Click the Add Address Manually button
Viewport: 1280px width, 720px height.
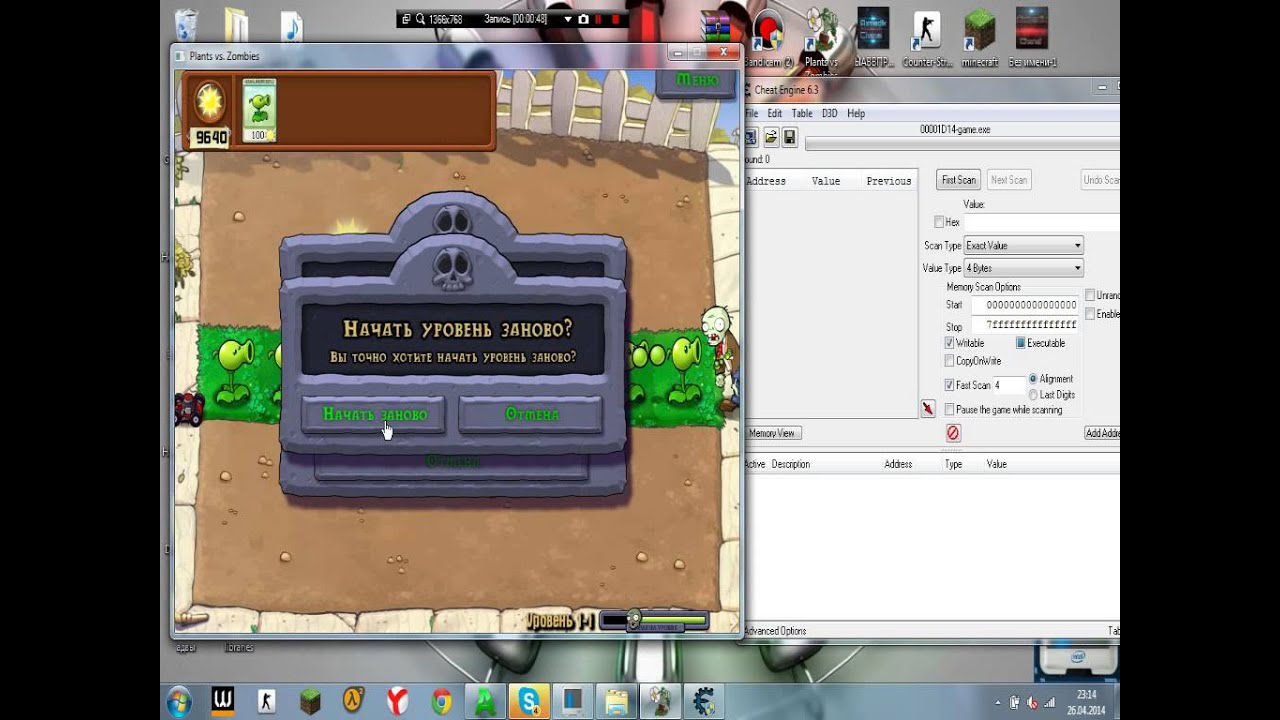tap(1102, 433)
